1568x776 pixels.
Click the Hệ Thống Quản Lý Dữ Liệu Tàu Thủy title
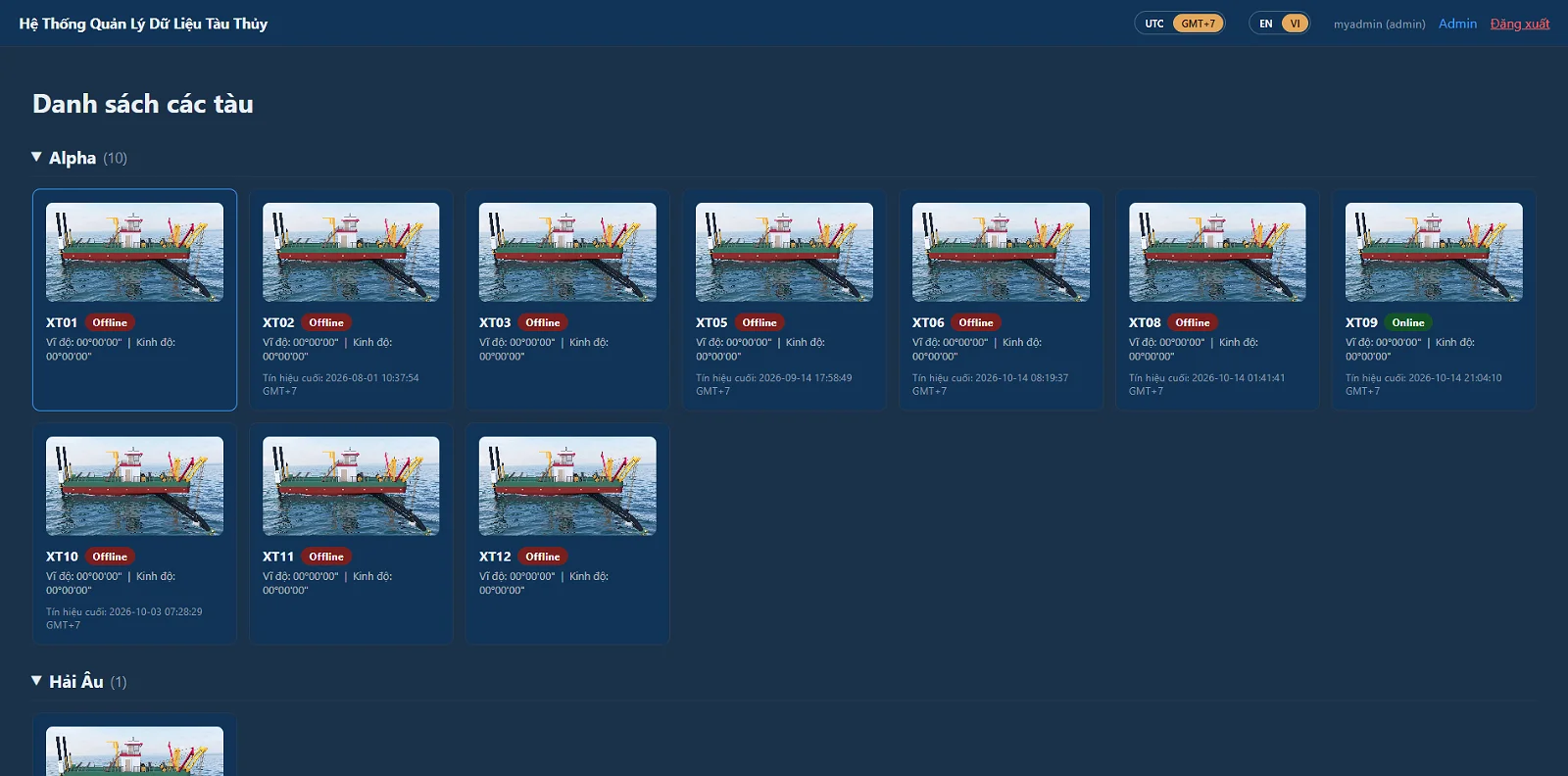point(143,24)
